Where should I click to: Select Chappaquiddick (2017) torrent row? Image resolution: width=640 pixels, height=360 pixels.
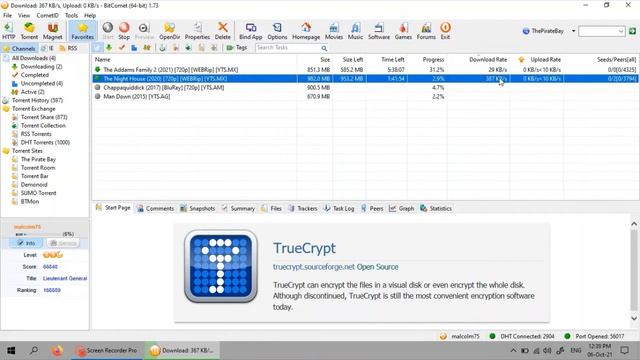pyautogui.click(x=365, y=88)
